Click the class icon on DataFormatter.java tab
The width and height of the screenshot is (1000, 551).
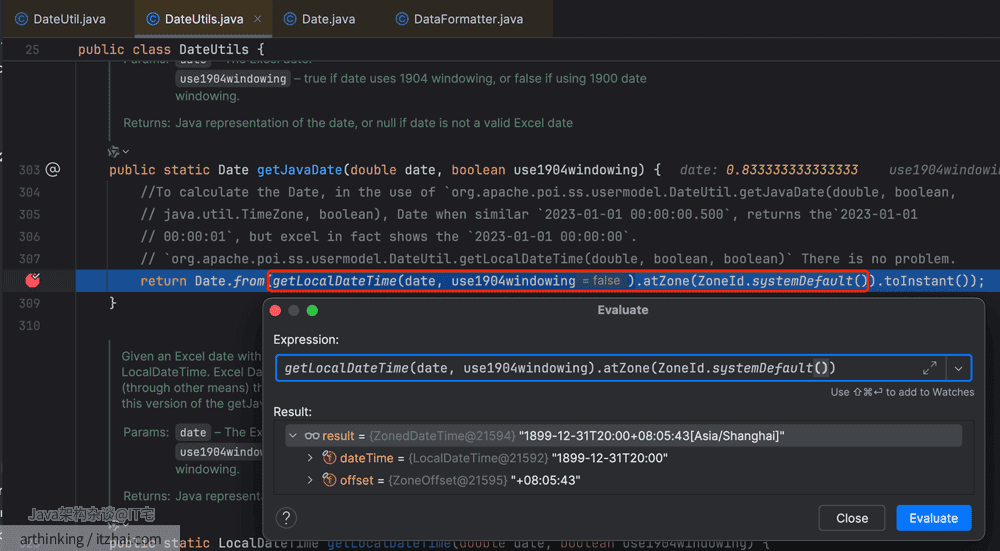(x=402, y=19)
